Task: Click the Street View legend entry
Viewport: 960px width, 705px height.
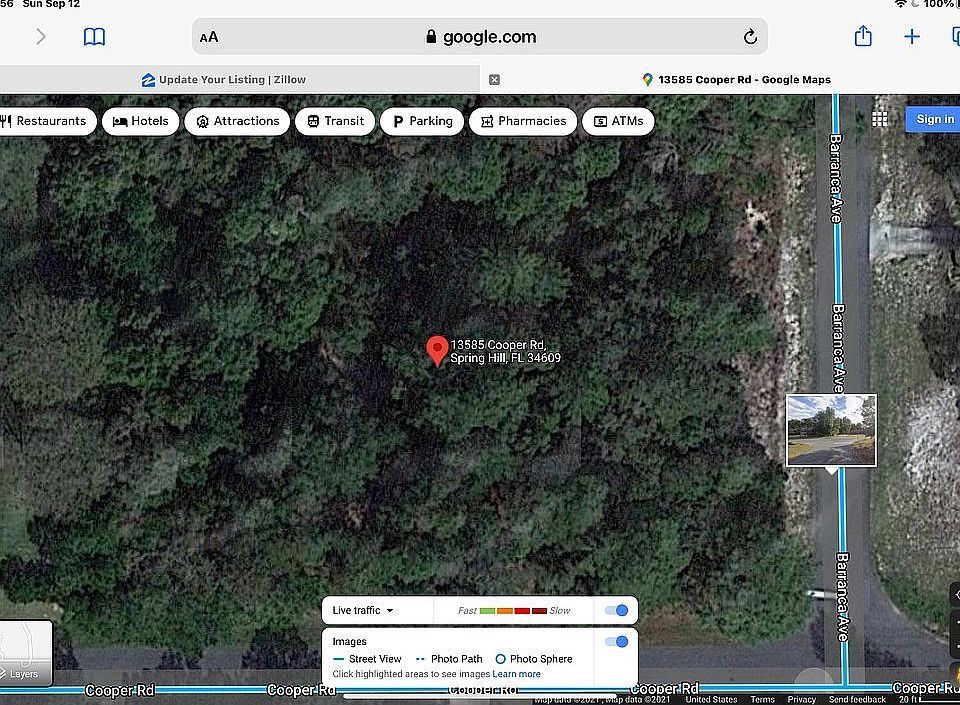Action: [x=367, y=659]
